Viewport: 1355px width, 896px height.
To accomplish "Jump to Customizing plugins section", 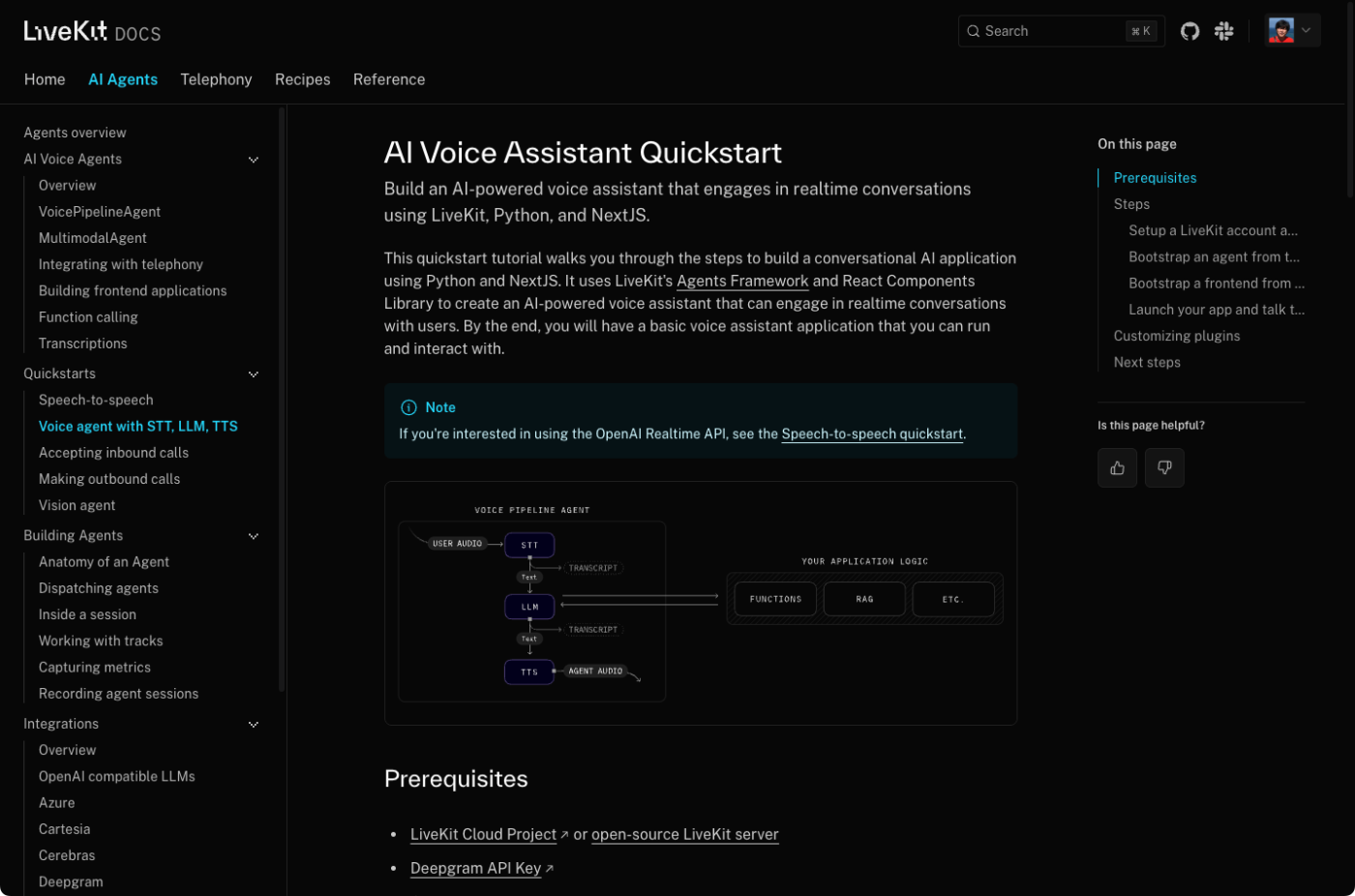I will [1177, 336].
